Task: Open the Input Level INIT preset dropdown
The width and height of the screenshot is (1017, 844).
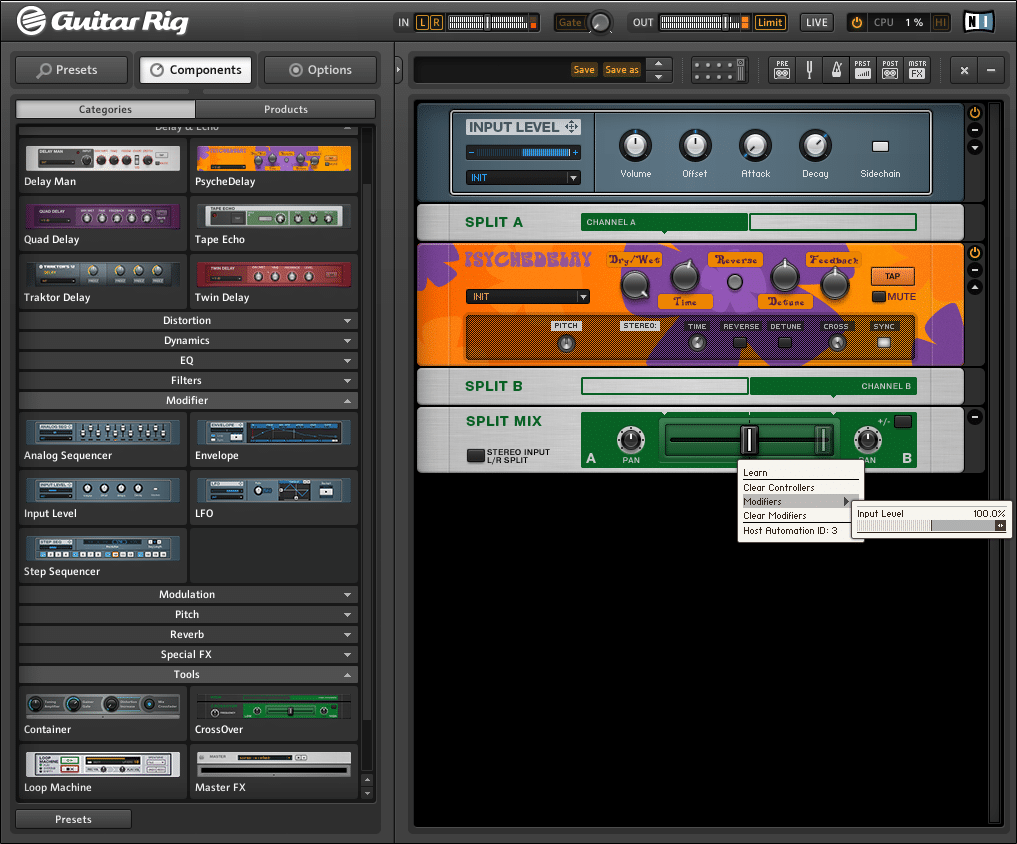Action: 523,177
